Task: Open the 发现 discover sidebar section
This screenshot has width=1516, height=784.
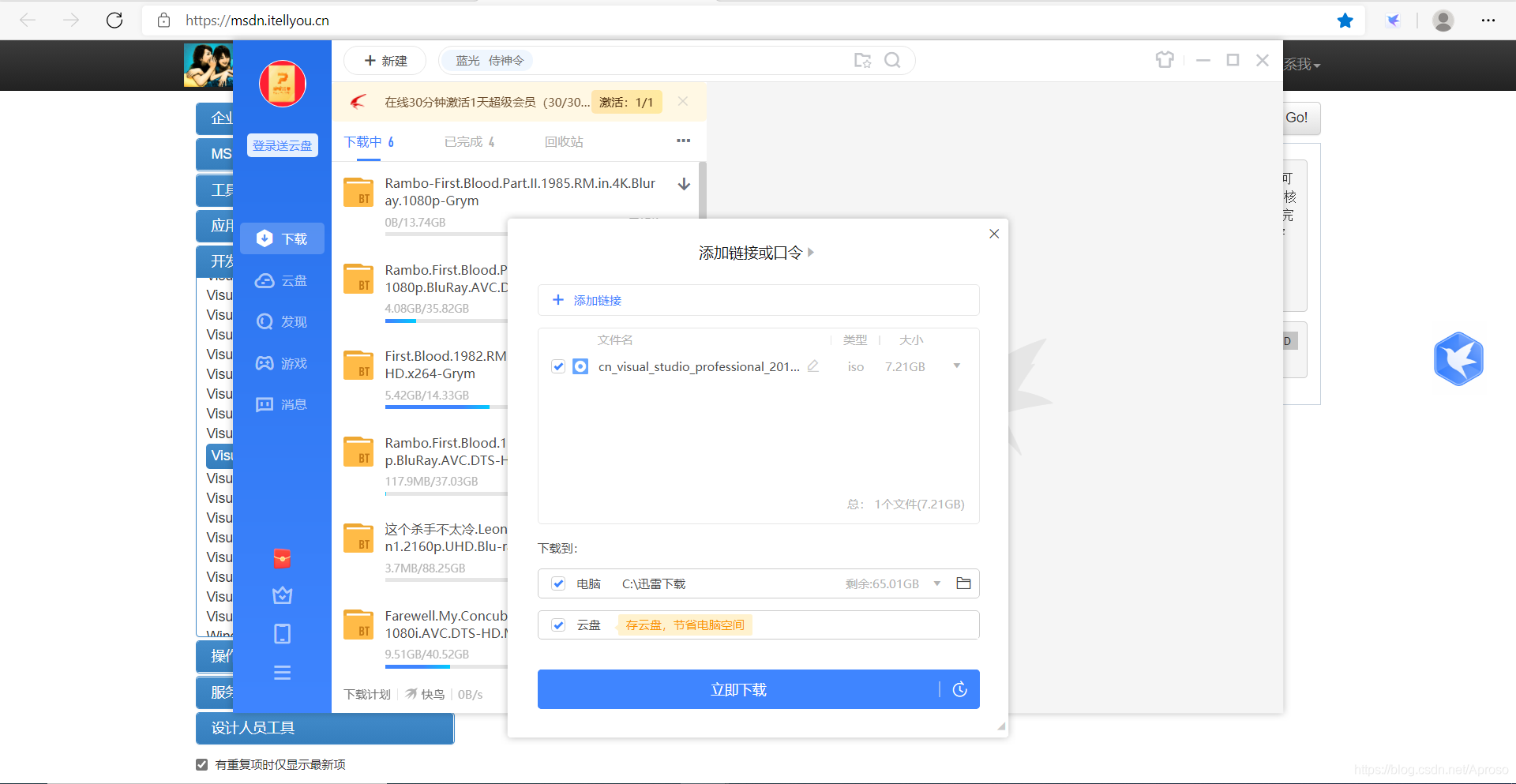Action: pos(282,321)
